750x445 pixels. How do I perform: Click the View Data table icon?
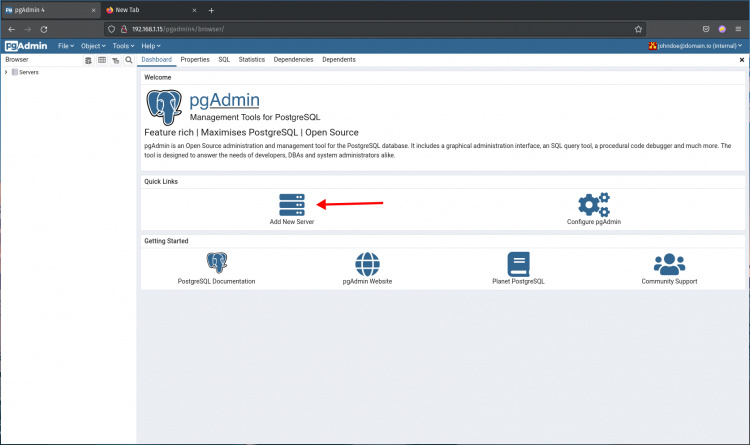101,60
